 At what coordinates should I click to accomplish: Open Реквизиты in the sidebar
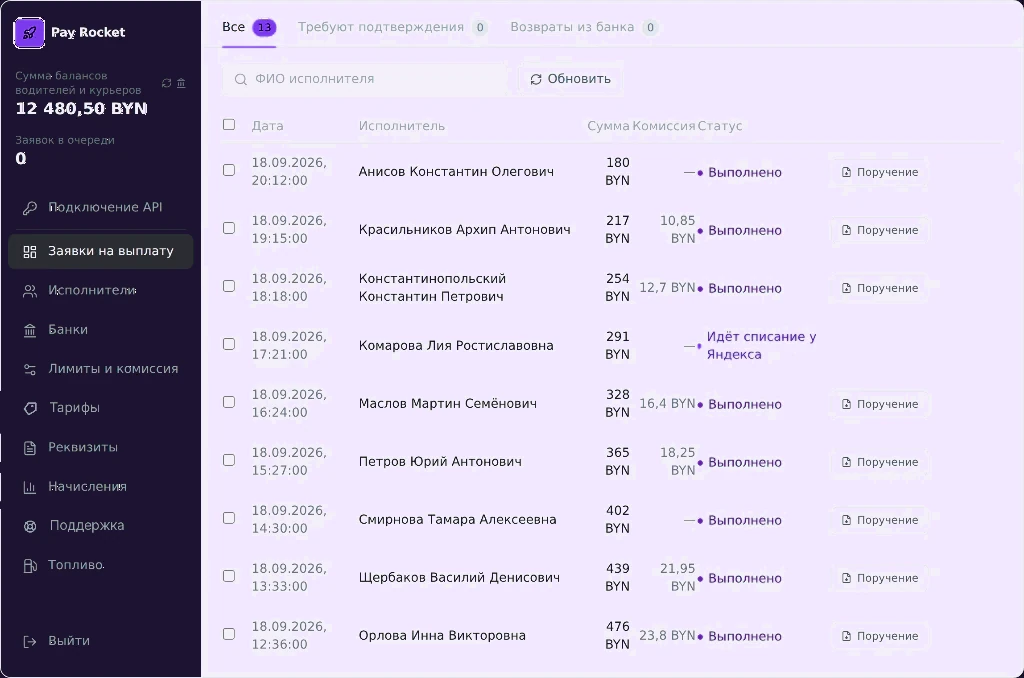coord(101,447)
